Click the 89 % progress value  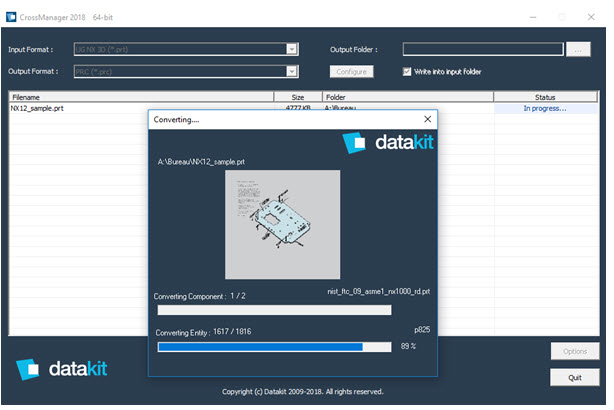(x=408, y=346)
